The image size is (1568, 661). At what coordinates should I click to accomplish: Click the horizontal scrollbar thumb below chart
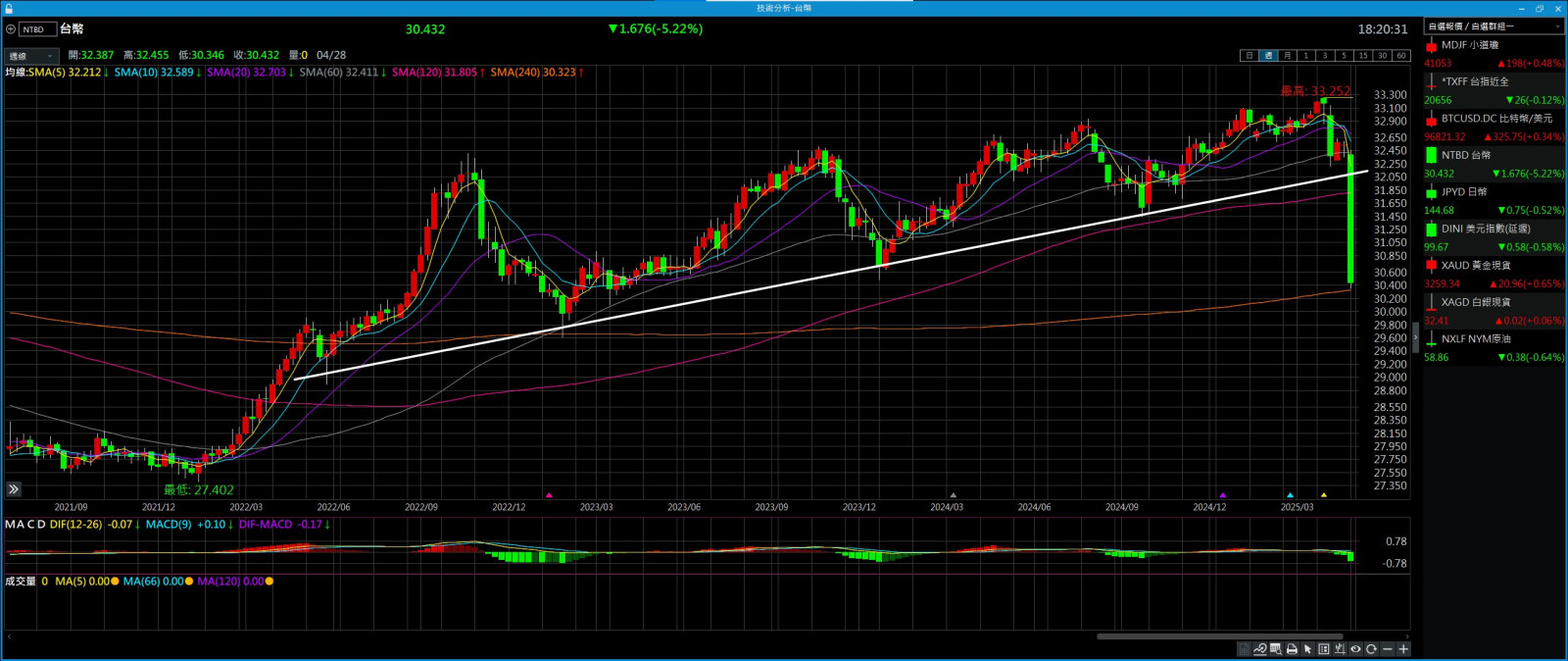click(1220, 636)
